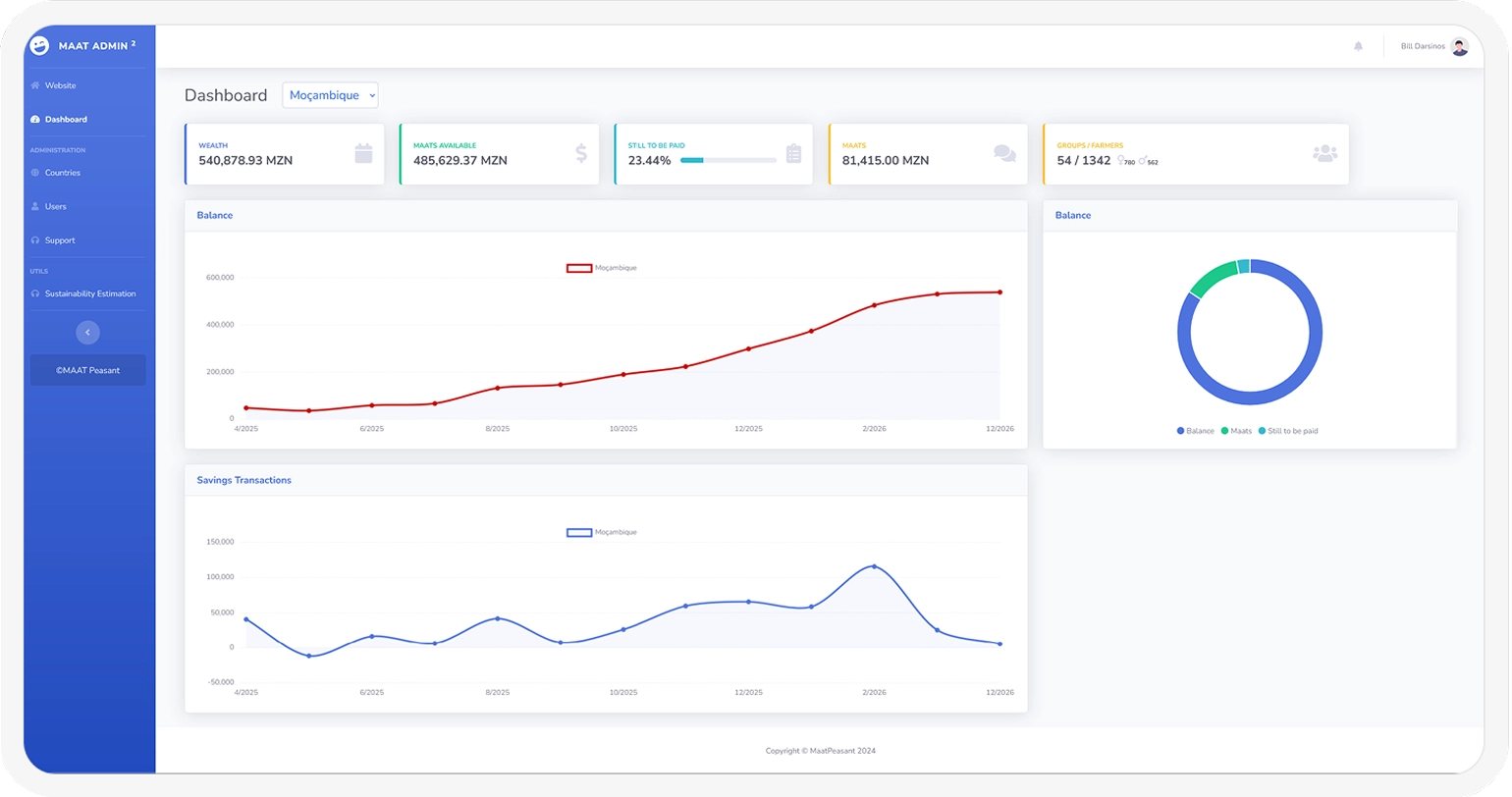Click the dollar sign icon in Maats Available card
Image resolution: width=1512 pixels, height=797 pixels.
pos(581,153)
